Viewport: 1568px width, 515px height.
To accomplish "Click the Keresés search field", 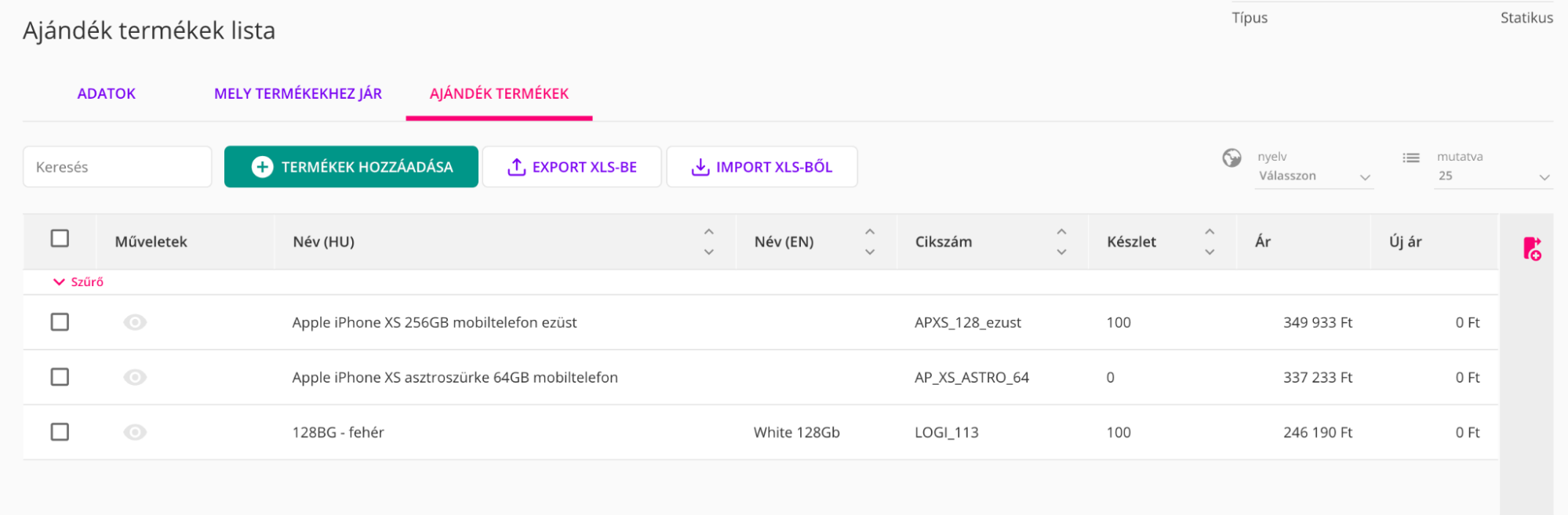I will point(118,167).
